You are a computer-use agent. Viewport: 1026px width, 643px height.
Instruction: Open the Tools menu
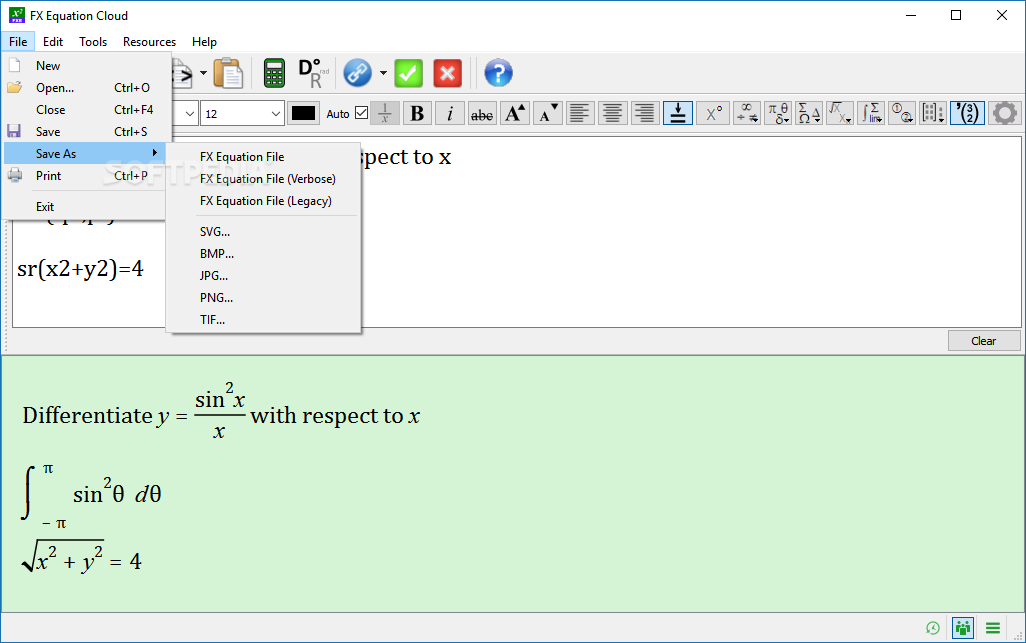coord(93,42)
